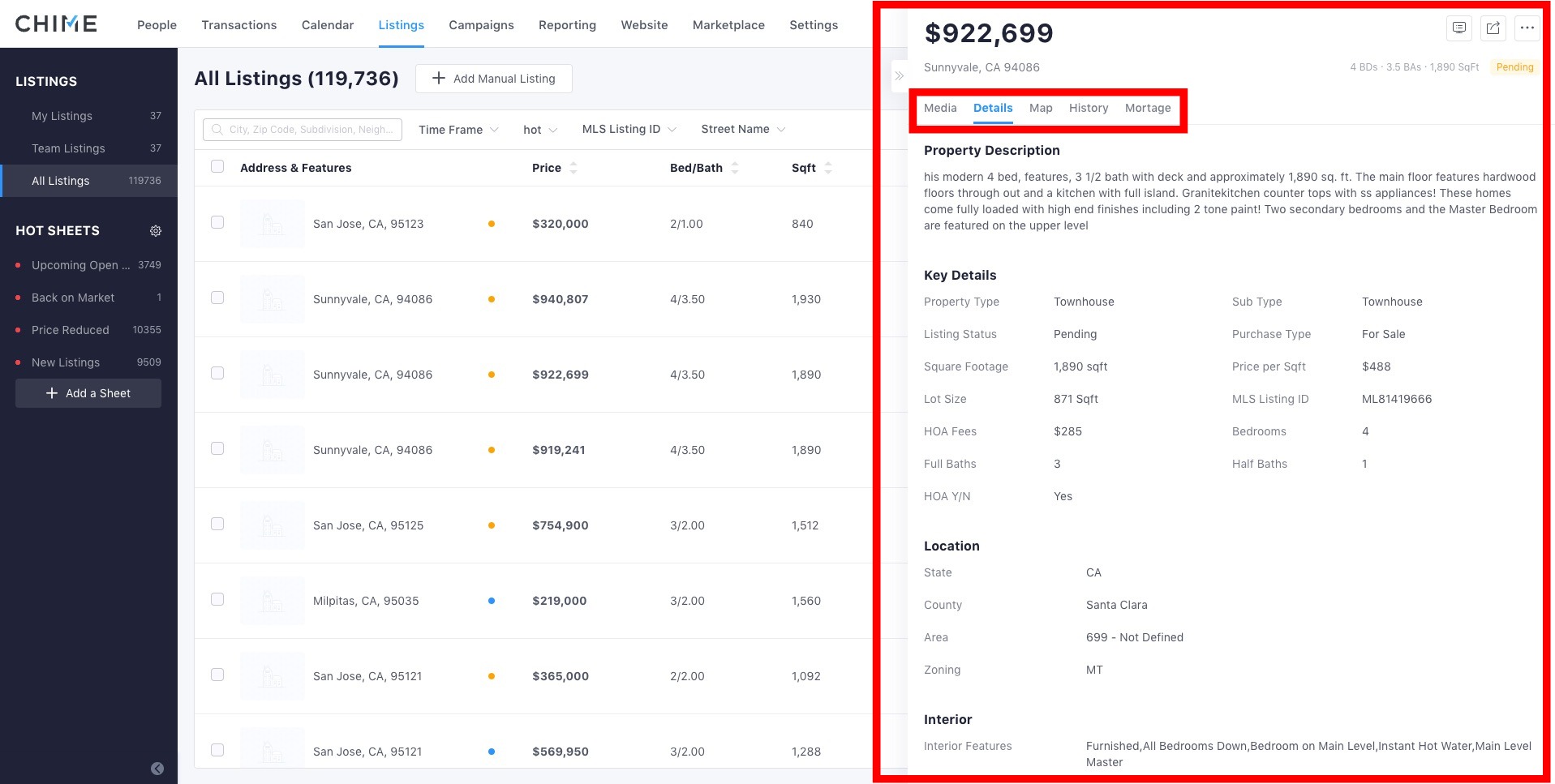Image resolution: width=1555 pixels, height=784 pixels.
Task: Click the Address & Features column header
Action: (296, 168)
